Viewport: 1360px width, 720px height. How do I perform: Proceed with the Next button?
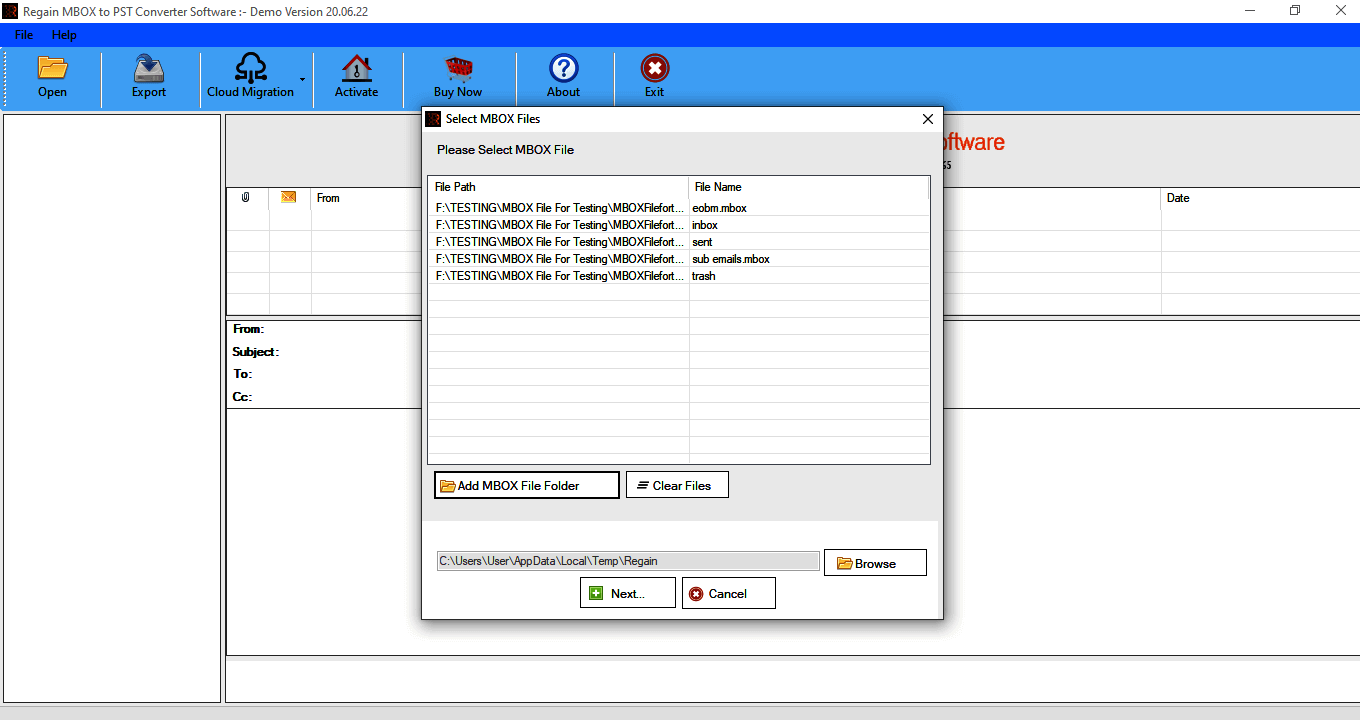tap(628, 593)
